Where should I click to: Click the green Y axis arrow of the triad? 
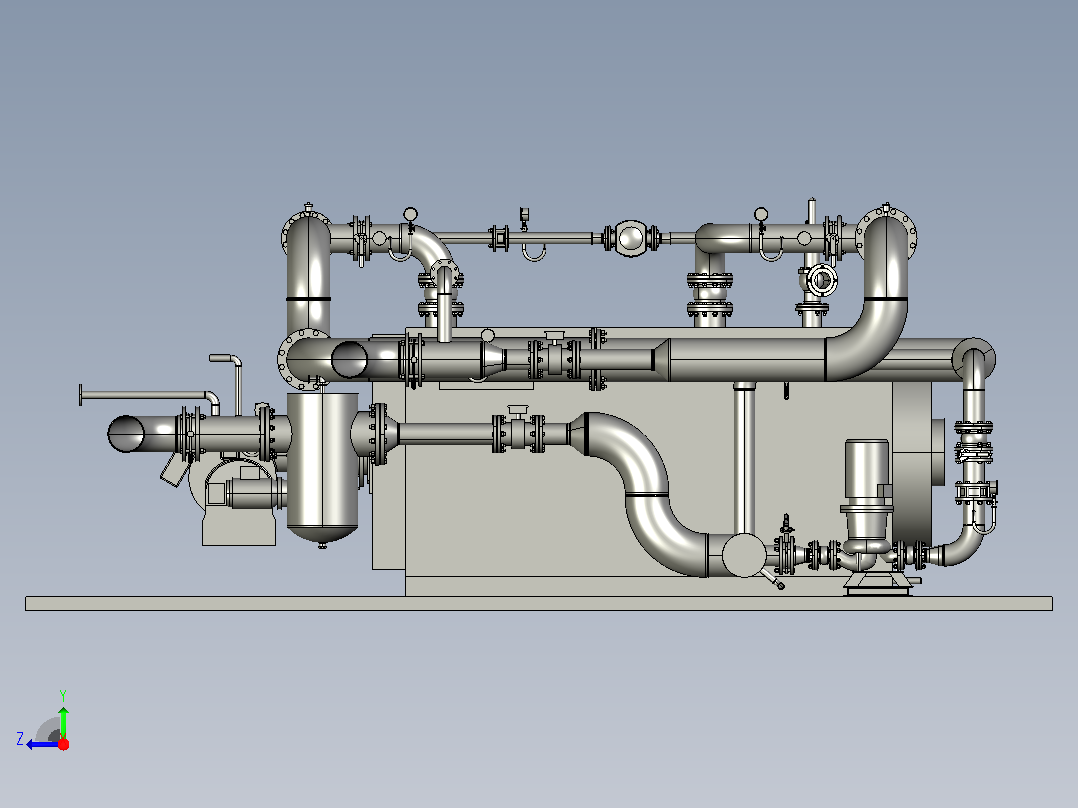(63, 722)
